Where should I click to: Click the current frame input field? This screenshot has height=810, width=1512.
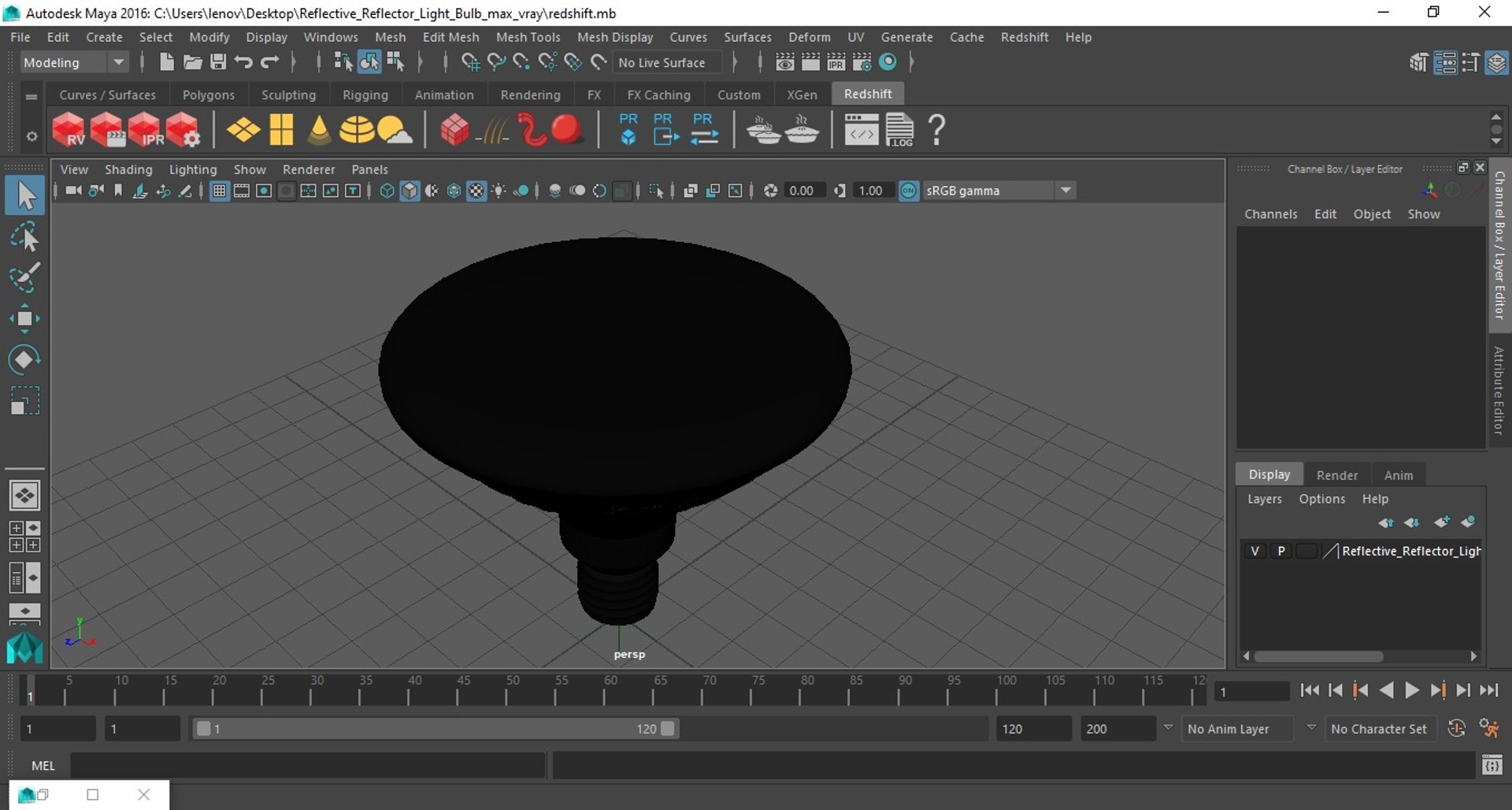tap(1251, 692)
